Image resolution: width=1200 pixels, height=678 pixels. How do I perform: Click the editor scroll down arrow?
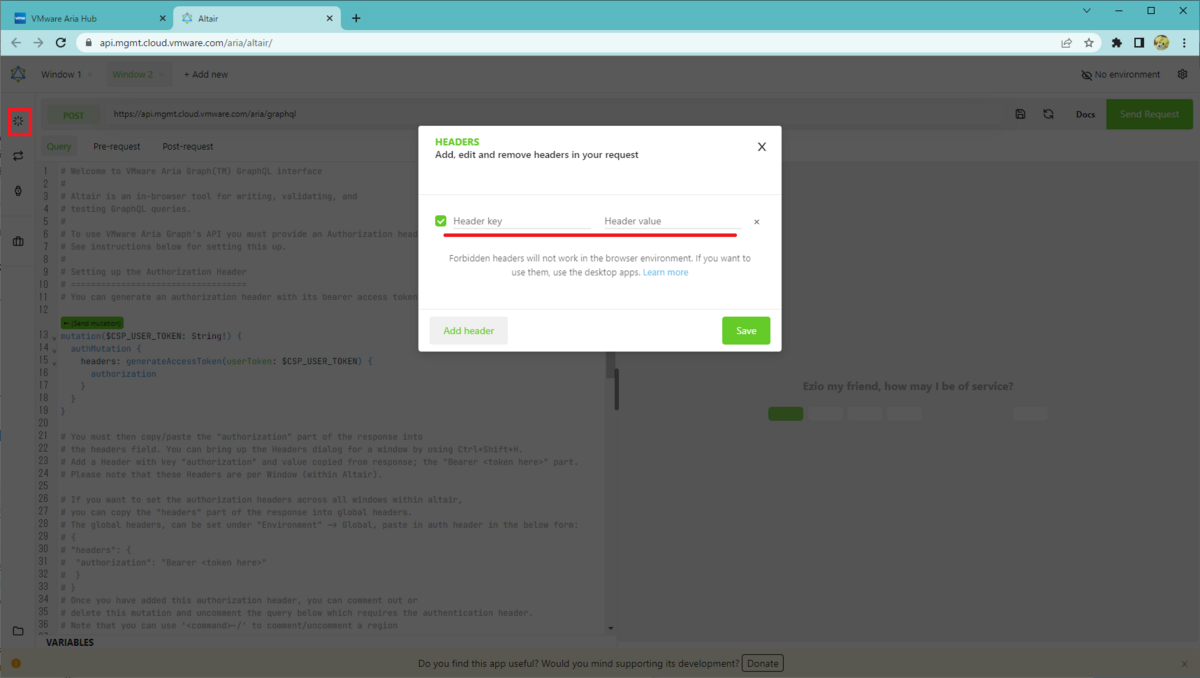[x=611, y=628]
